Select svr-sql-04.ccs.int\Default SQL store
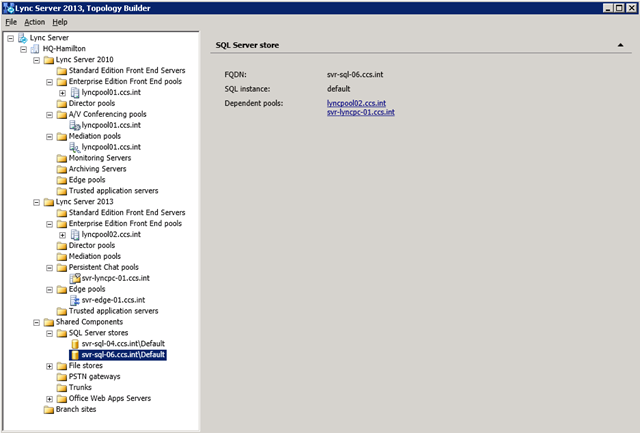This screenshot has height=433, width=640. [x=123, y=344]
